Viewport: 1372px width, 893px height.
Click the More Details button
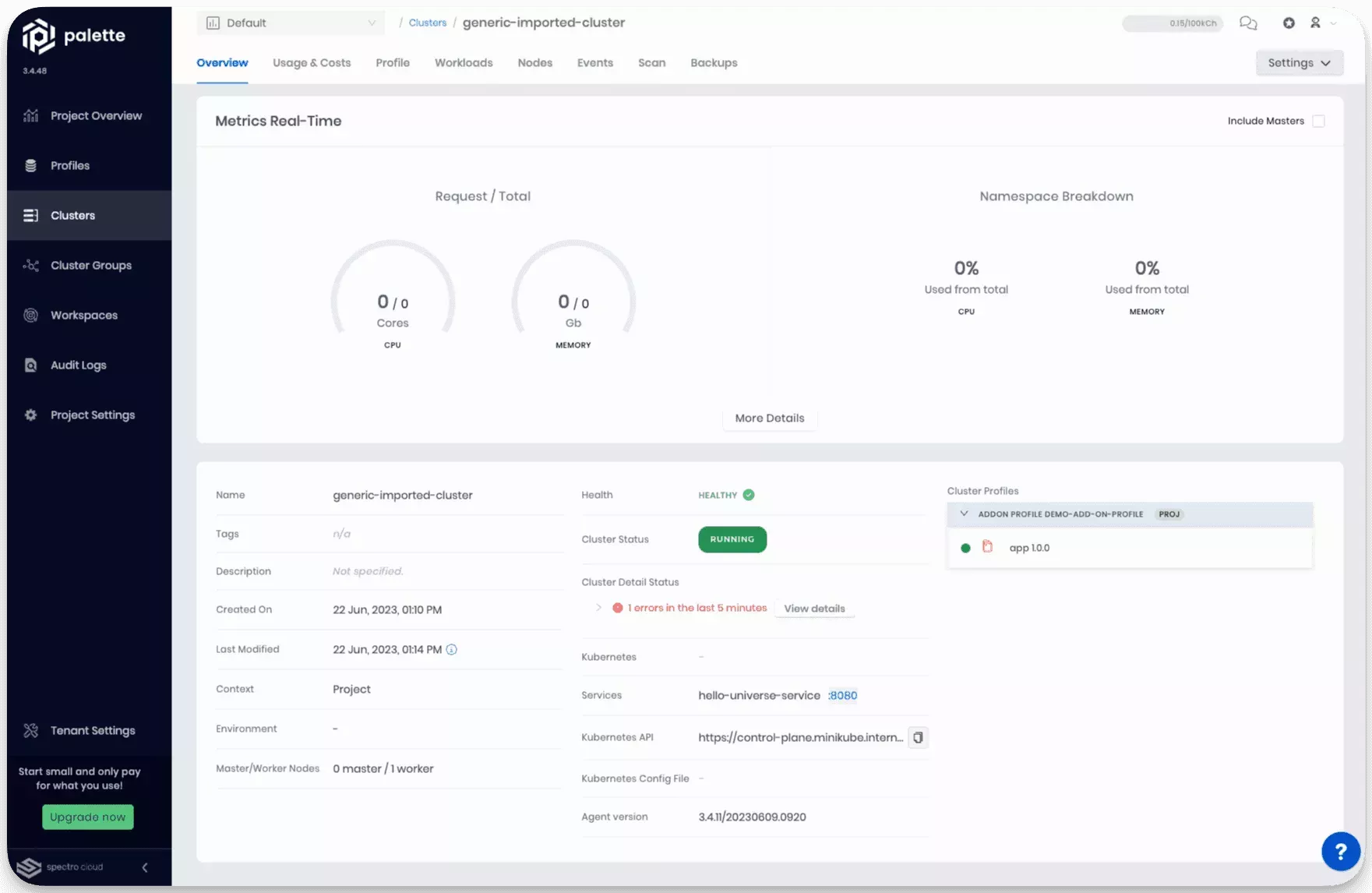pyautogui.click(x=769, y=418)
